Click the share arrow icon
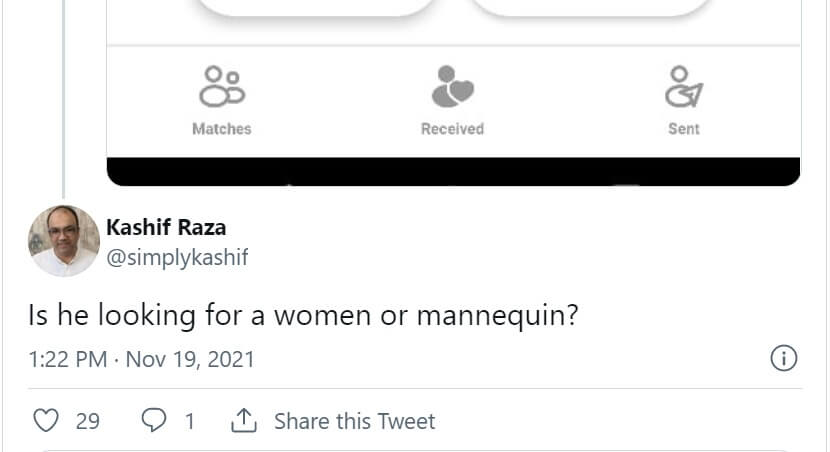 [x=244, y=421]
